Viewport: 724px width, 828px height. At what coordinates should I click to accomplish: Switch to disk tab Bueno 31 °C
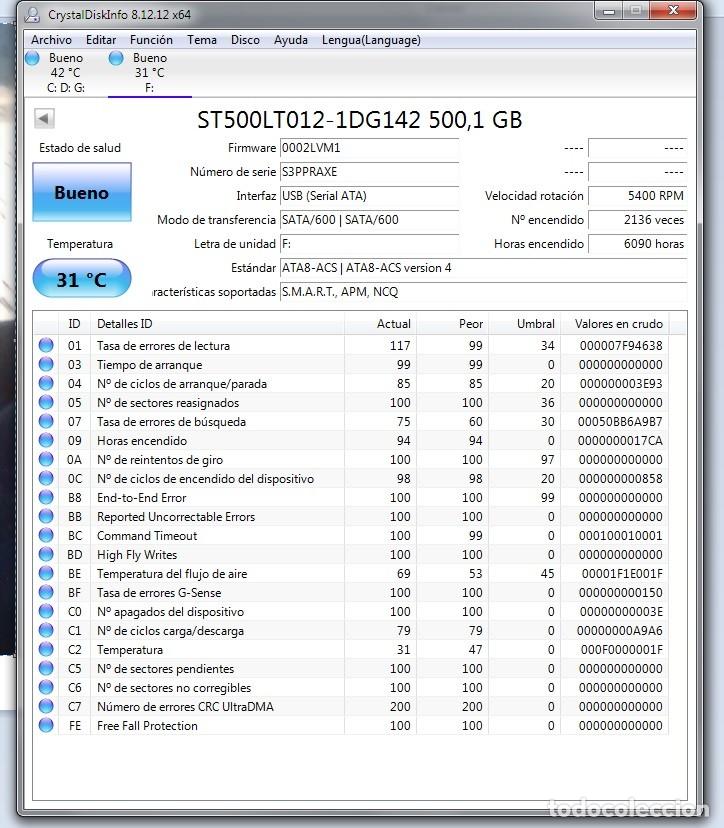pyautogui.click(x=149, y=73)
